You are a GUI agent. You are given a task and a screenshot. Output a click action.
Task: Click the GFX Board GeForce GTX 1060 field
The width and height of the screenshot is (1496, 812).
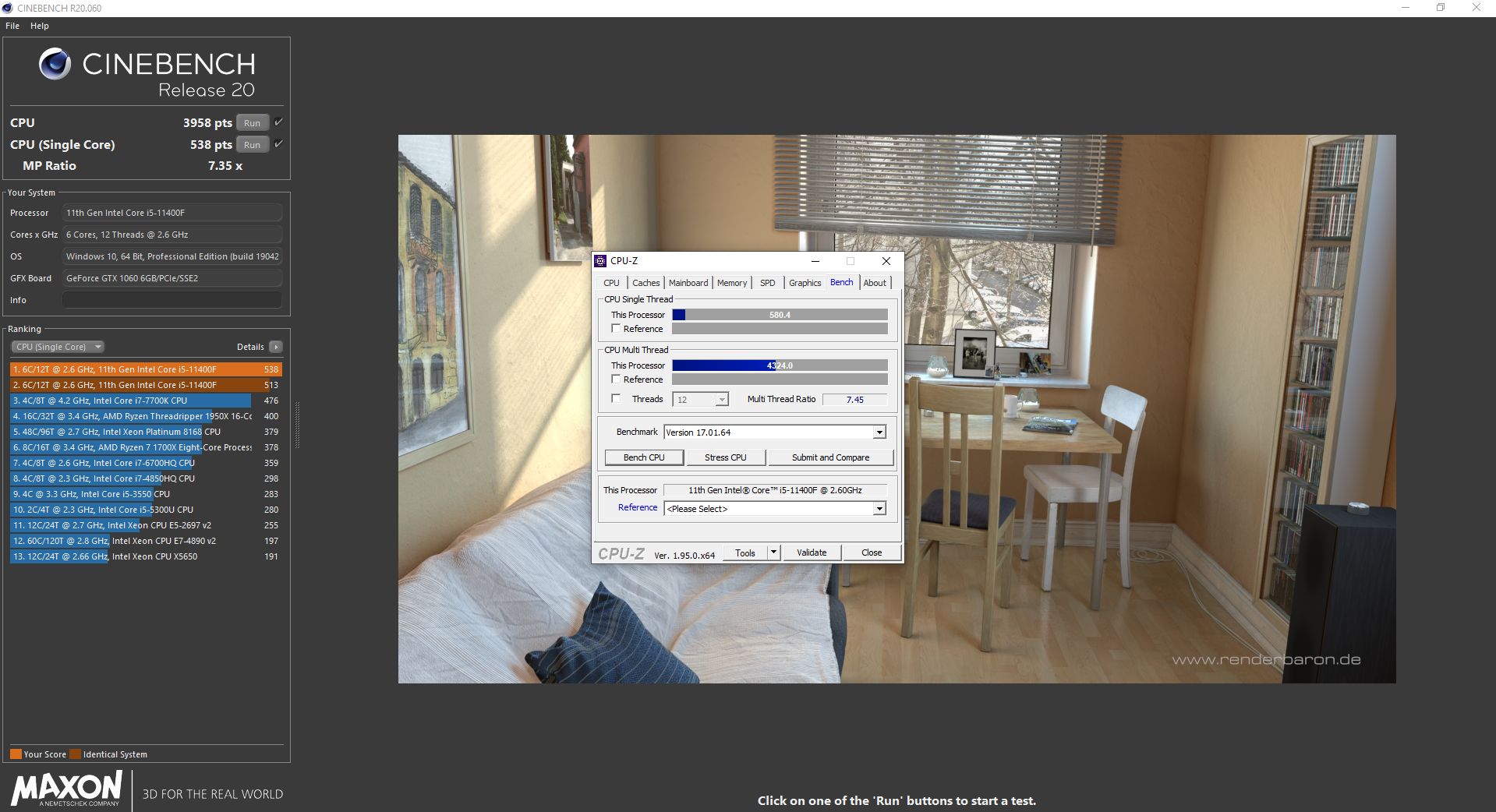[172, 278]
